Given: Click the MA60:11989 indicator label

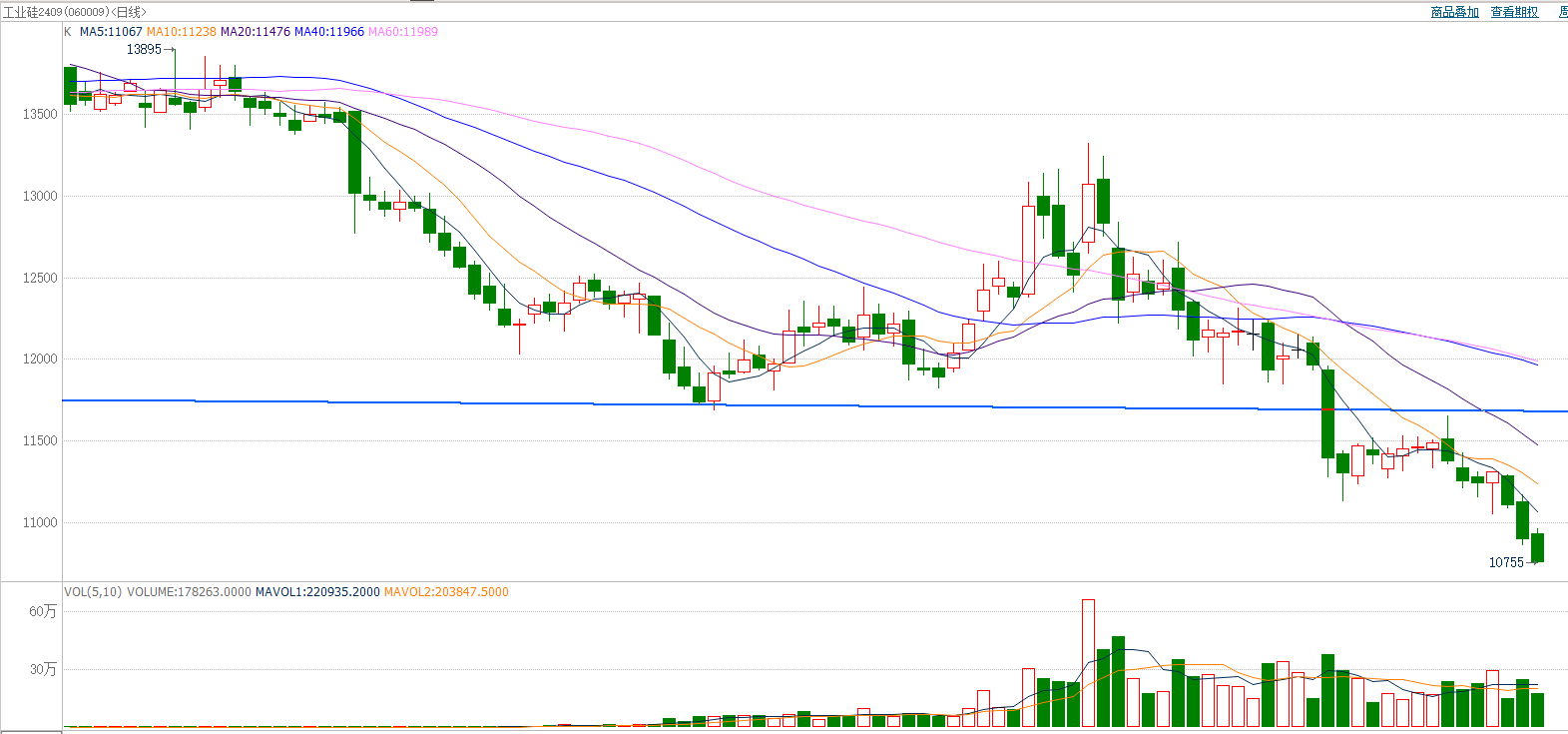Looking at the screenshot, I should (x=403, y=32).
